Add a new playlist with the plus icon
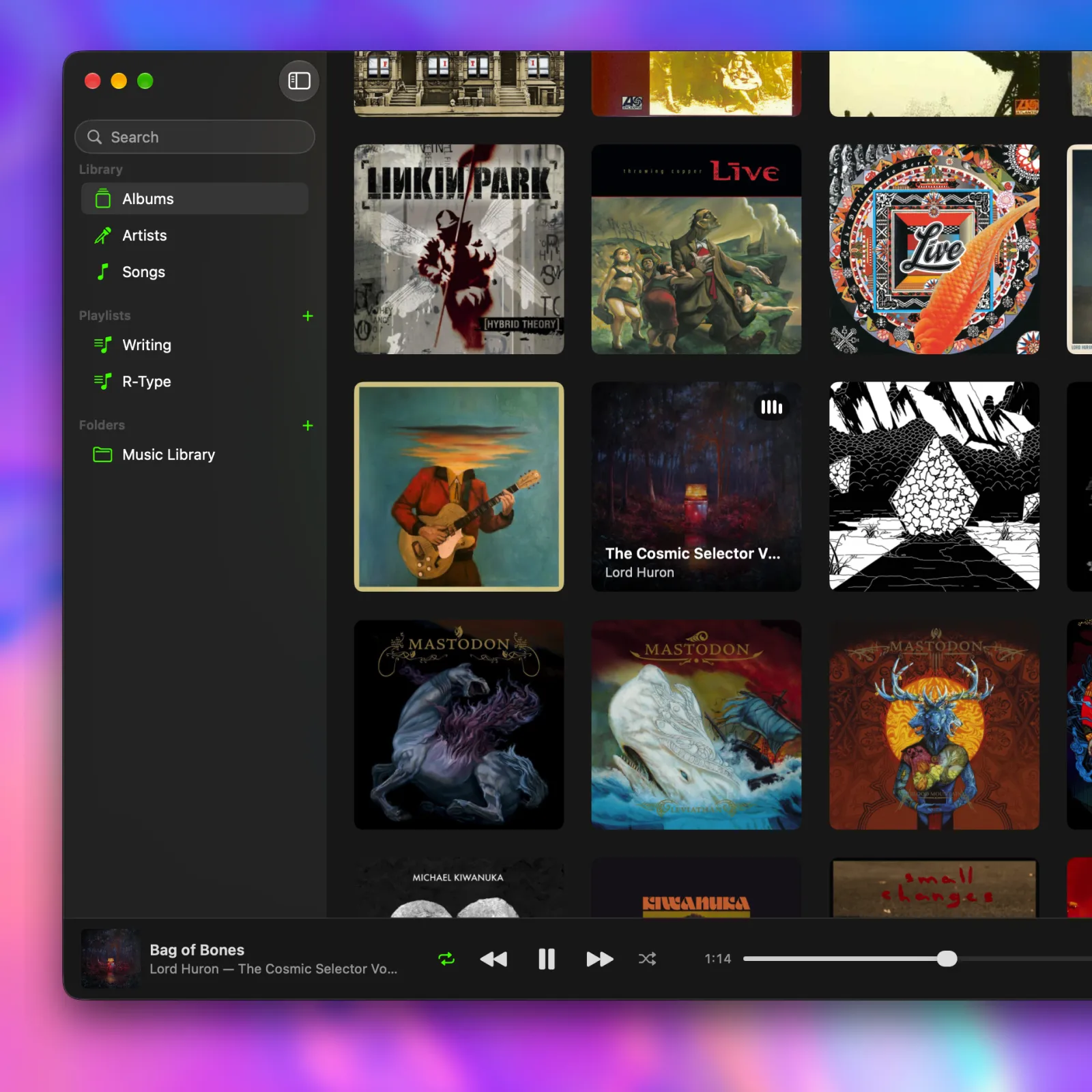The image size is (1092, 1092). coord(308,315)
